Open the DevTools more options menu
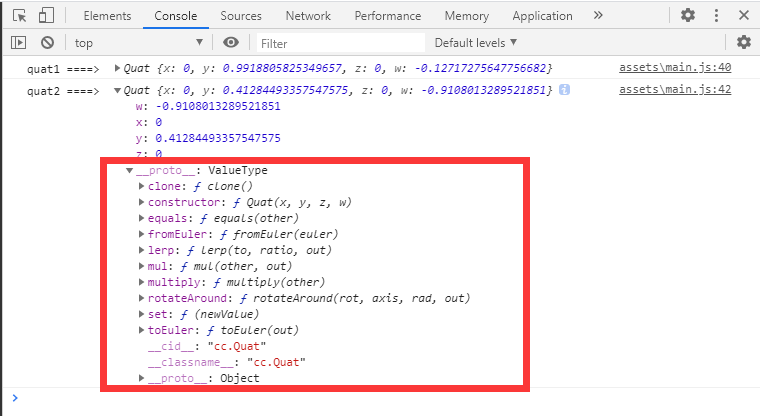Viewport: 760px width, 416px height. pos(714,16)
